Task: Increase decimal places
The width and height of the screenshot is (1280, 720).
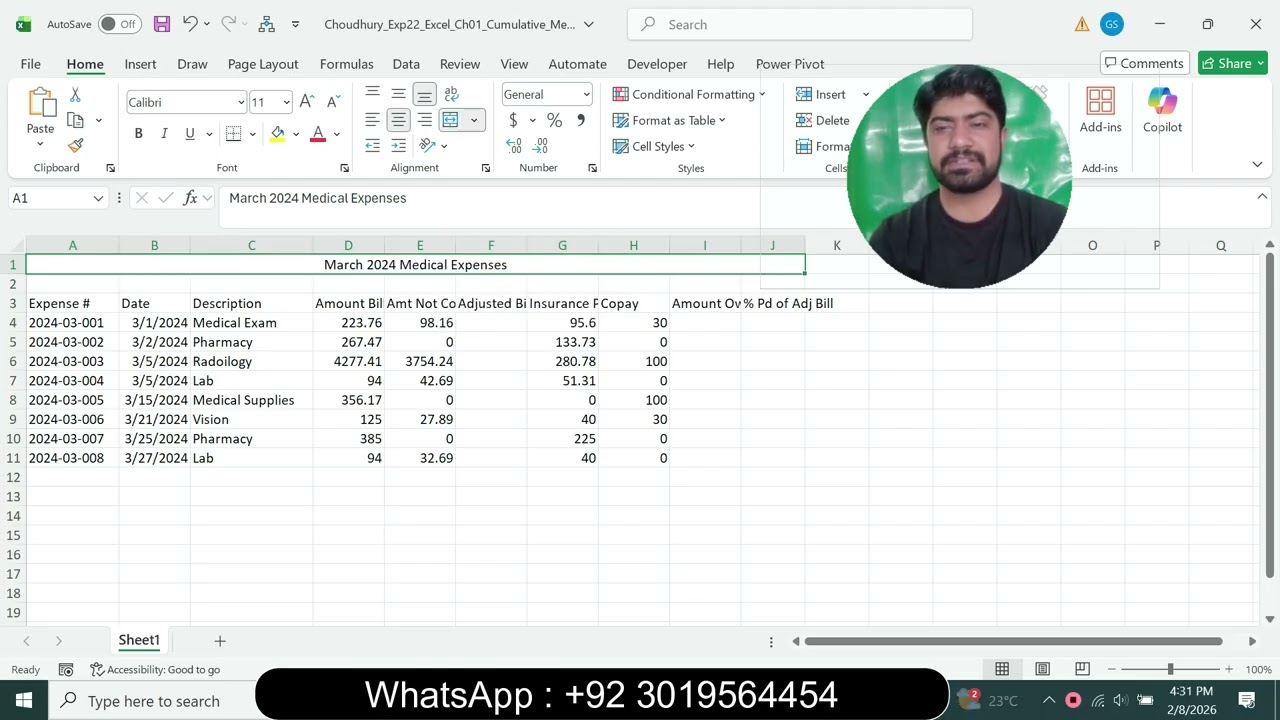Action: (514, 146)
